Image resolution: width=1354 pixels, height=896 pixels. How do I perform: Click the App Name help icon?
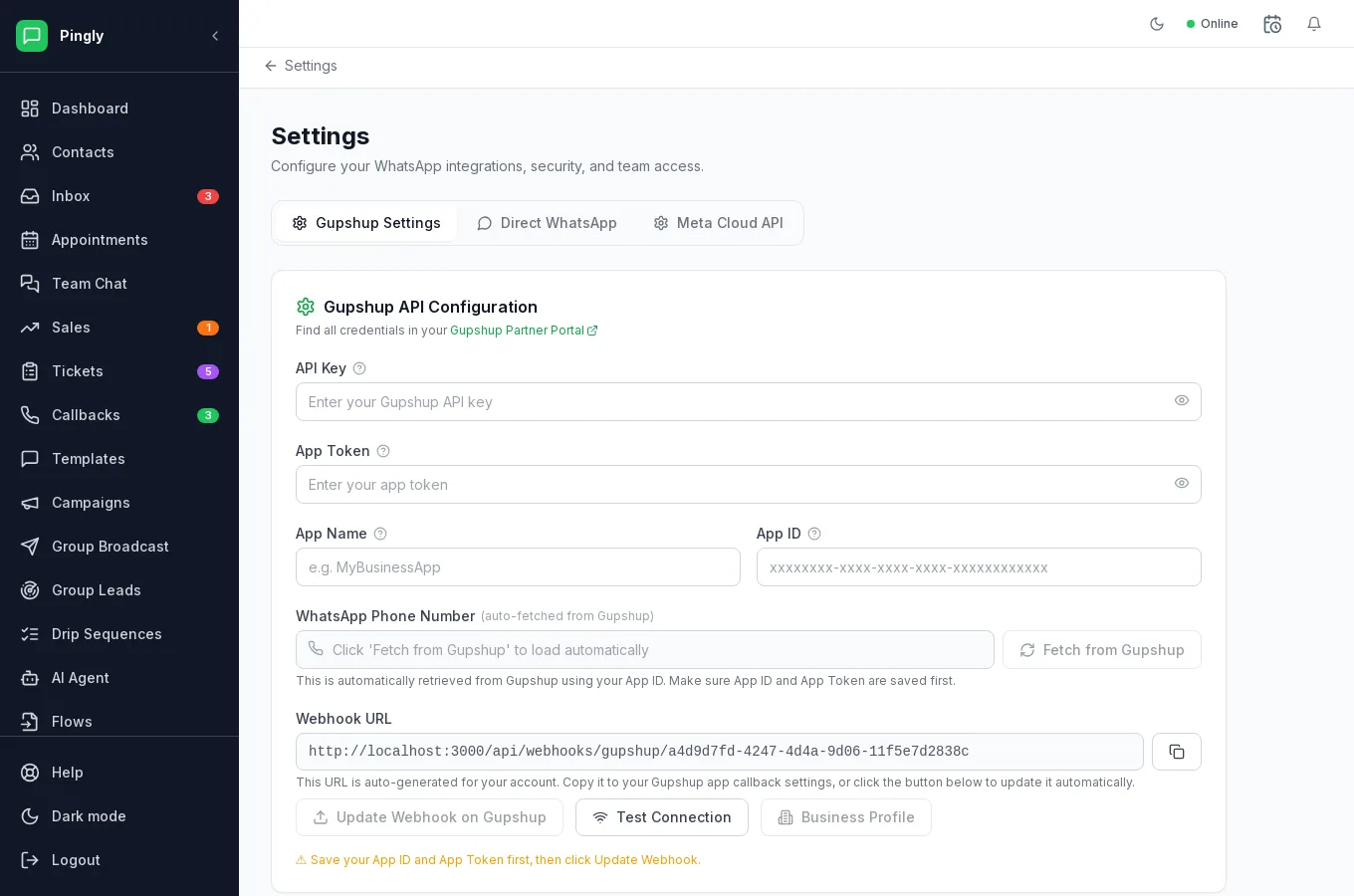pos(380,534)
